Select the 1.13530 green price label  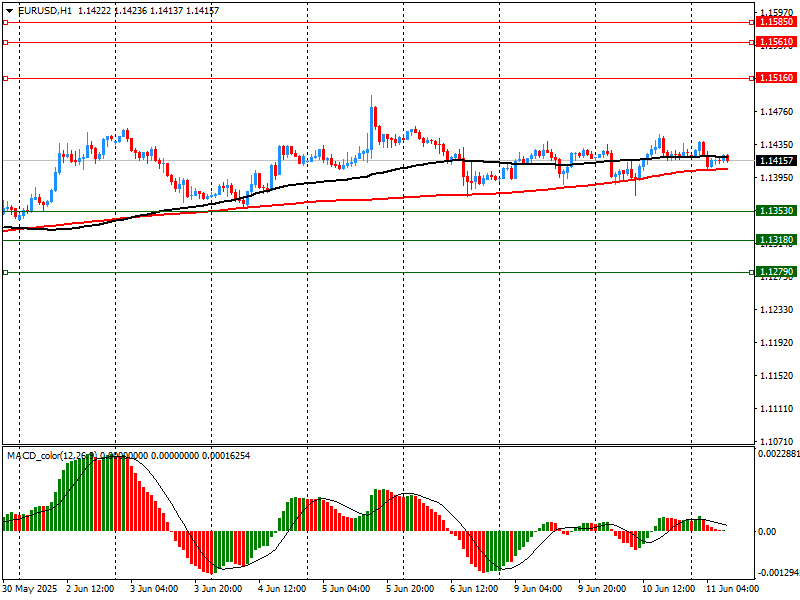tap(776, 211)
